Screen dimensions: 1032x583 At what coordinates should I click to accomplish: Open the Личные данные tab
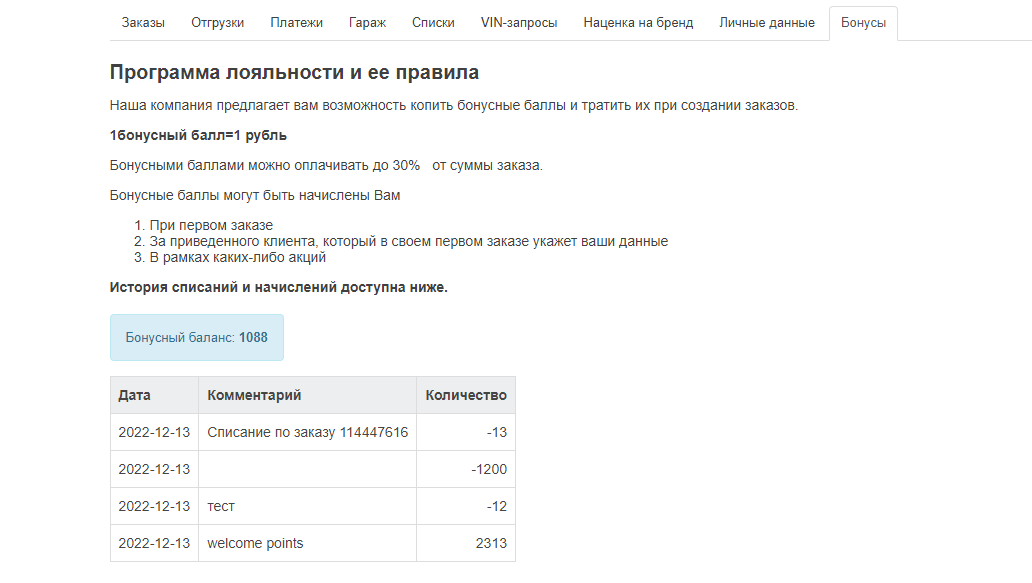pos(767,23)
